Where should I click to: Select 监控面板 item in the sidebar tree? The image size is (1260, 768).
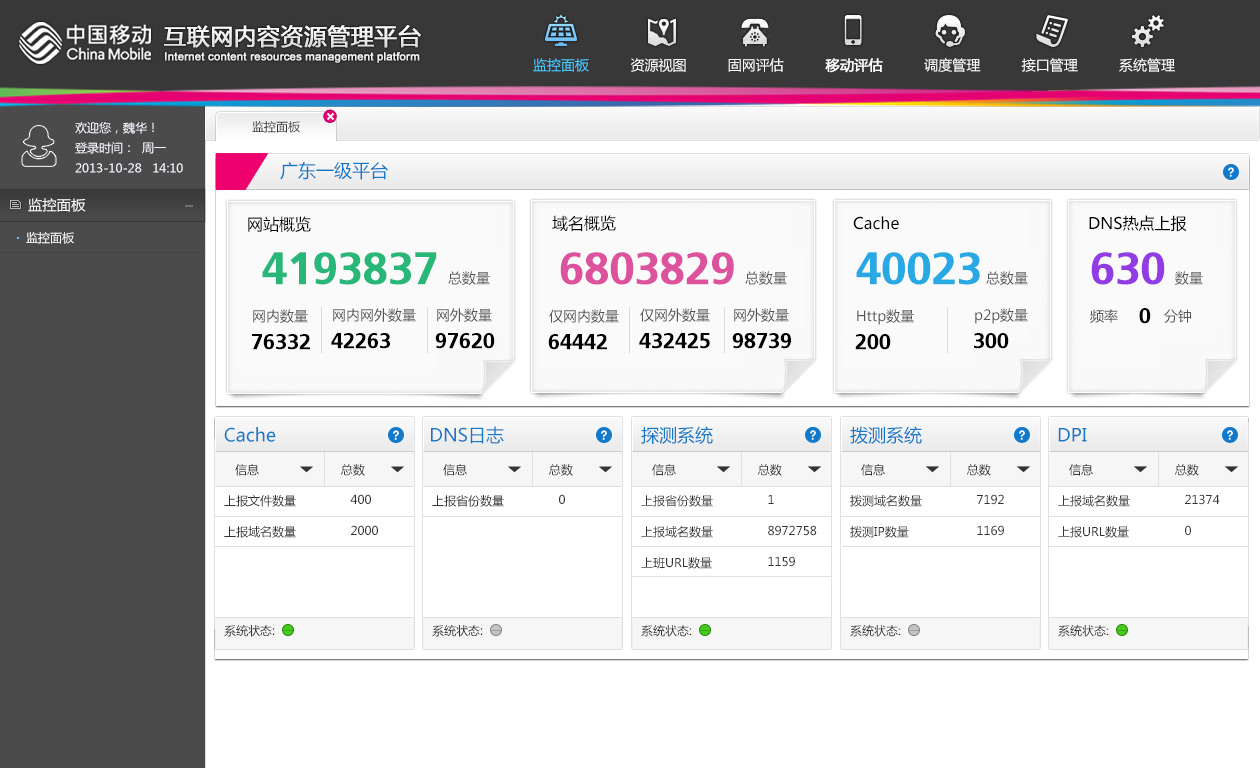coord(50,238)
